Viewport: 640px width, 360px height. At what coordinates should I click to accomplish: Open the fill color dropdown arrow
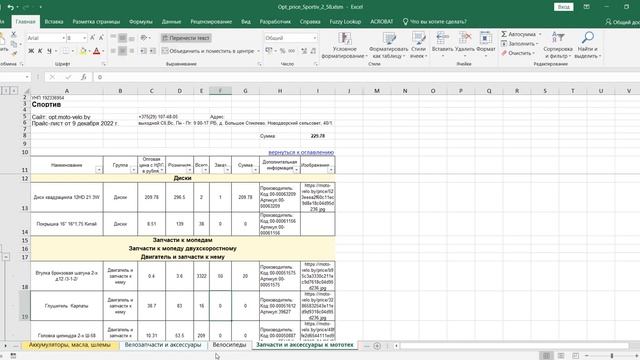click(x=89, y=51)
